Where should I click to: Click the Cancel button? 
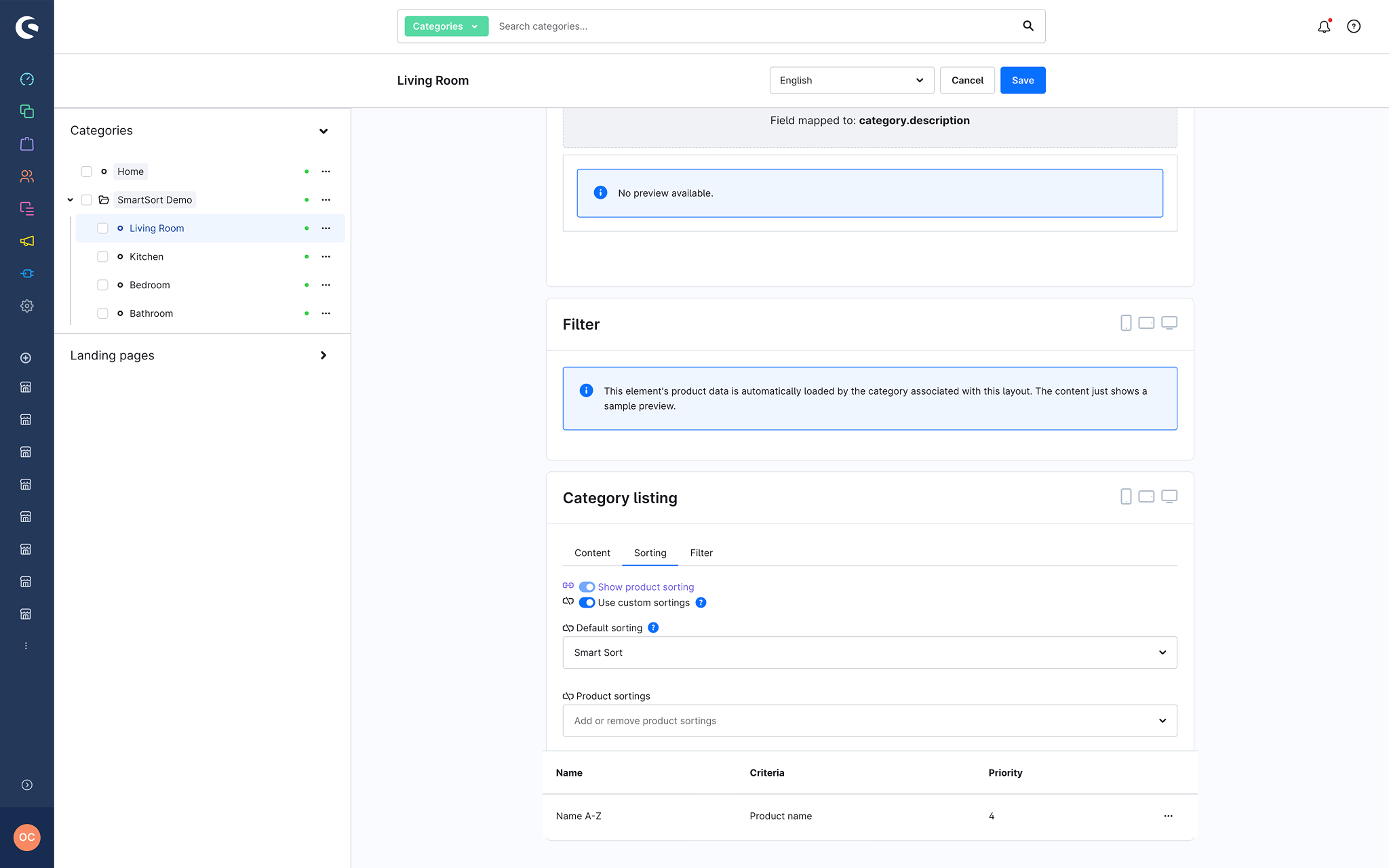[x=967, y=80]
